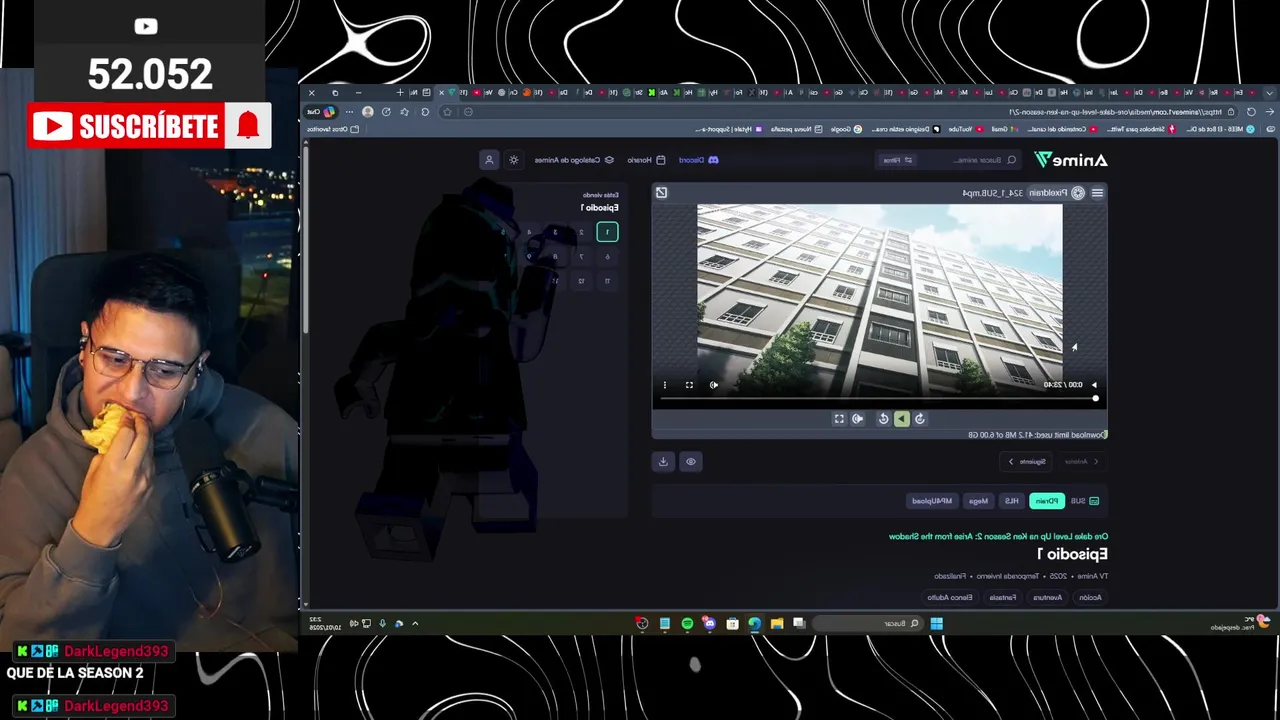Open the AnimeAV1 logo home link

(1071, 160)
